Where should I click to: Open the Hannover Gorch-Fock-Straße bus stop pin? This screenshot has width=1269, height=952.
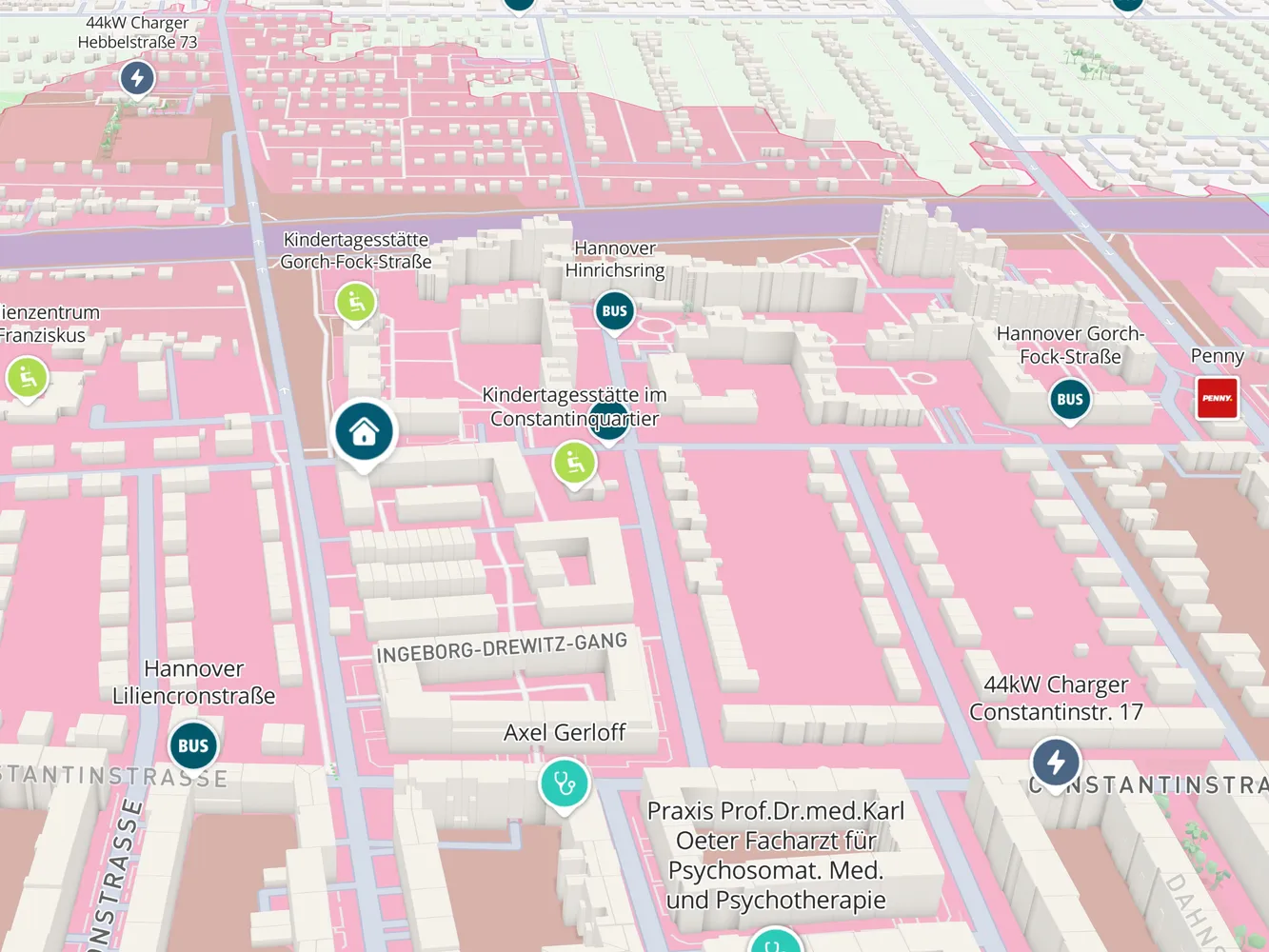click(x=1070, y=400)
